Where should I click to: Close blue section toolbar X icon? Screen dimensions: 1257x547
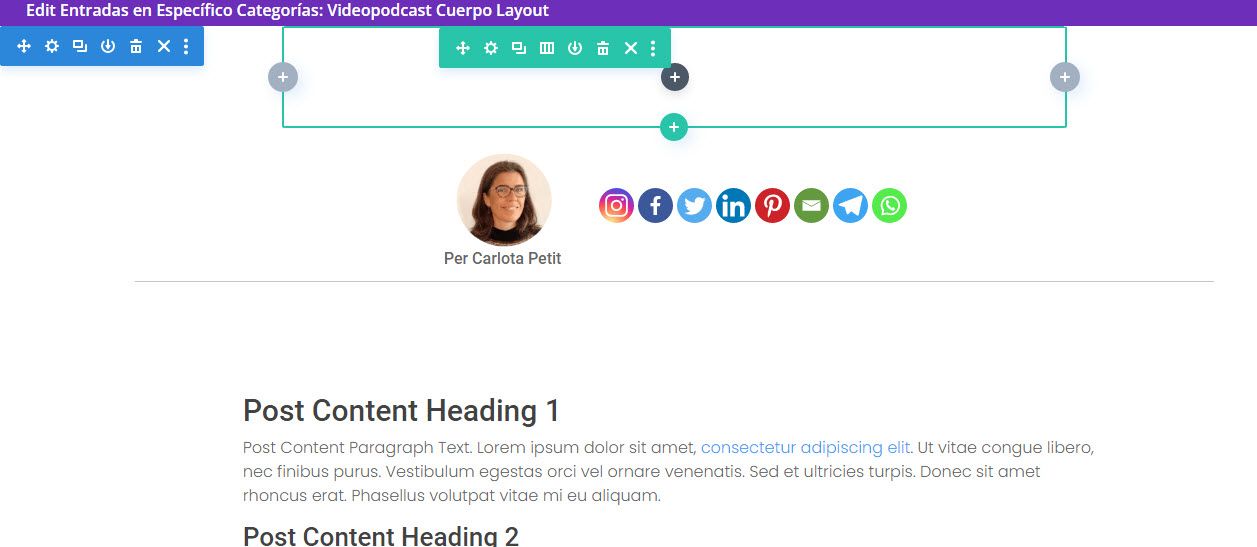click(164, 46)
